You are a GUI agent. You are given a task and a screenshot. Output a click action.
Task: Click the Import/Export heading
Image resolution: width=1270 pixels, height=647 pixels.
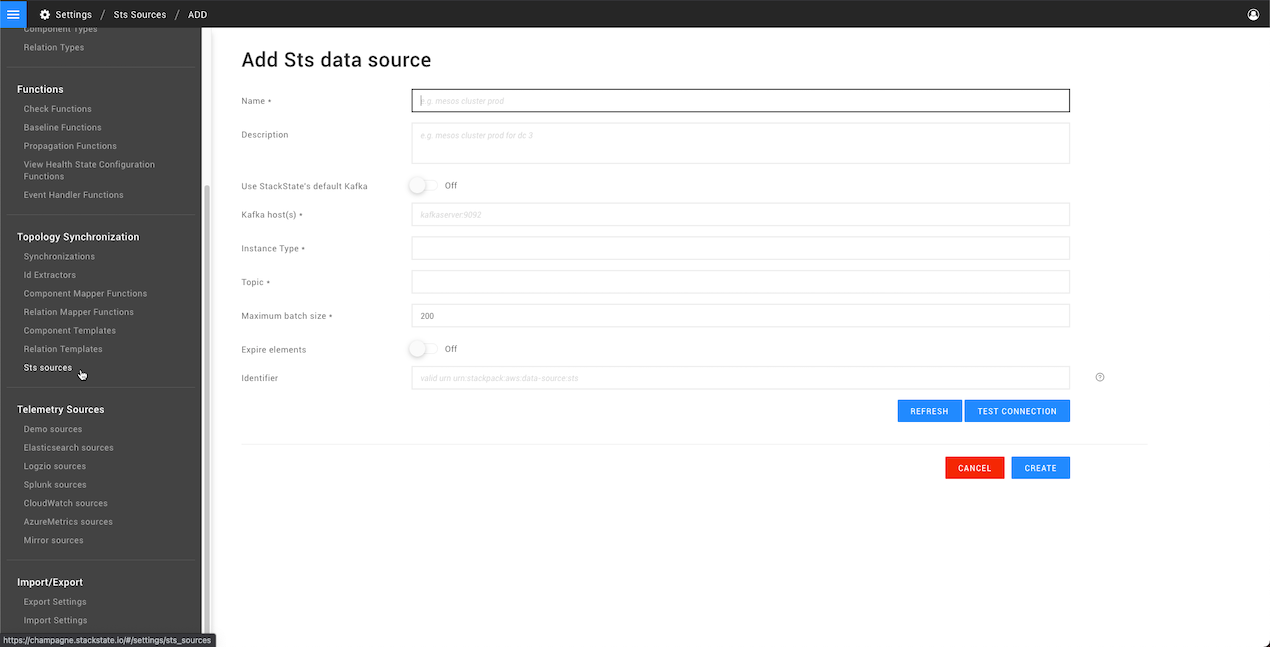(x=50, y=582)
